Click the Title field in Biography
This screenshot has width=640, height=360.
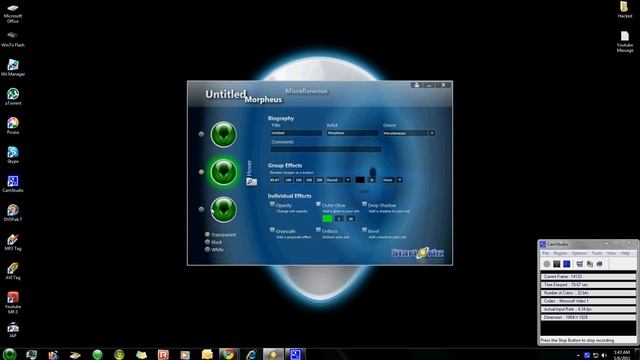pyautogui.click(x=296, y=133)
